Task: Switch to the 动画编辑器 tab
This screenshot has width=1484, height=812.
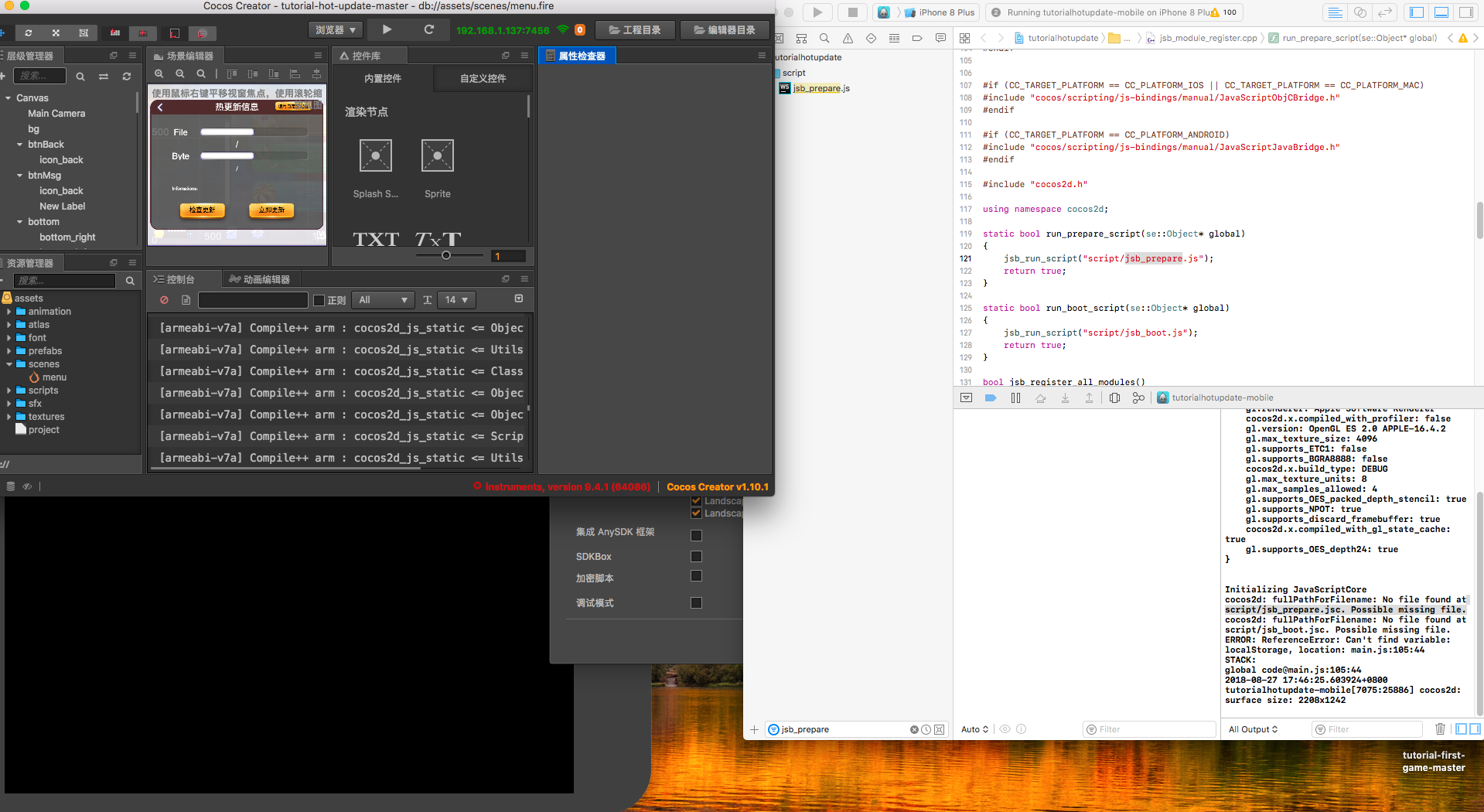Action: click(260, 279)
